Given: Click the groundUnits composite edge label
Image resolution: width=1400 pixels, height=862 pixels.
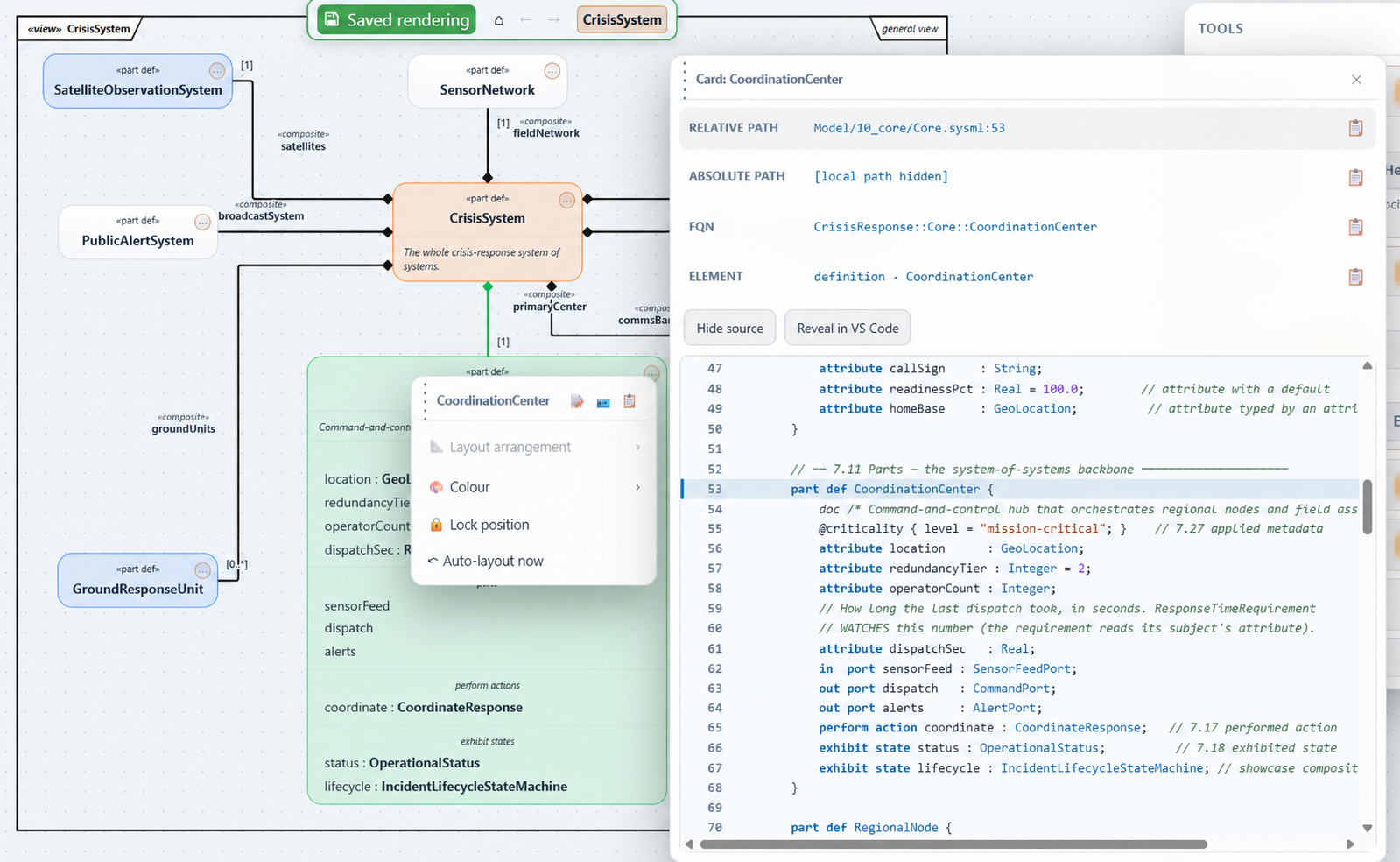Looking at the screenshot, I should pyautogui.click(x=183, y=423).
